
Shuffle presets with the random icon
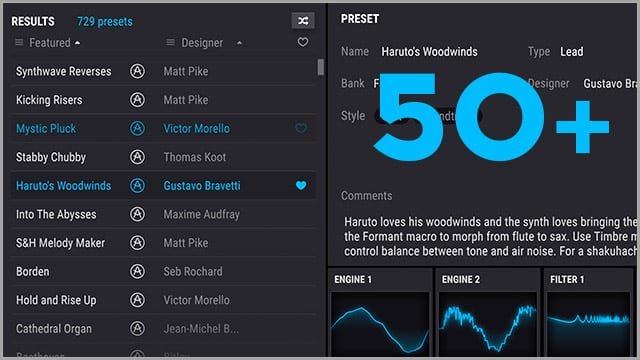[x=303, y=20]
